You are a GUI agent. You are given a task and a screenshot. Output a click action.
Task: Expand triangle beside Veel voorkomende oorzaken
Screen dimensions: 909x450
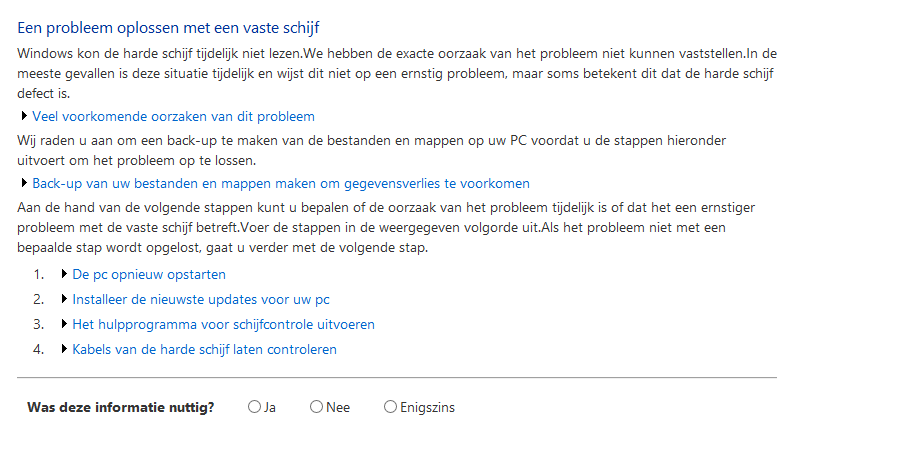pos(24,116)
